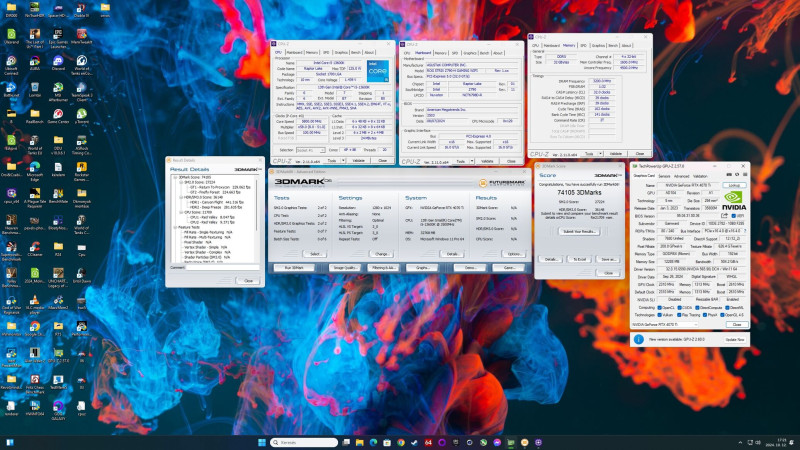Open the AIDA64 red taskbar icon
This screenshot has height=450, width=800.
tap(428, 442)
